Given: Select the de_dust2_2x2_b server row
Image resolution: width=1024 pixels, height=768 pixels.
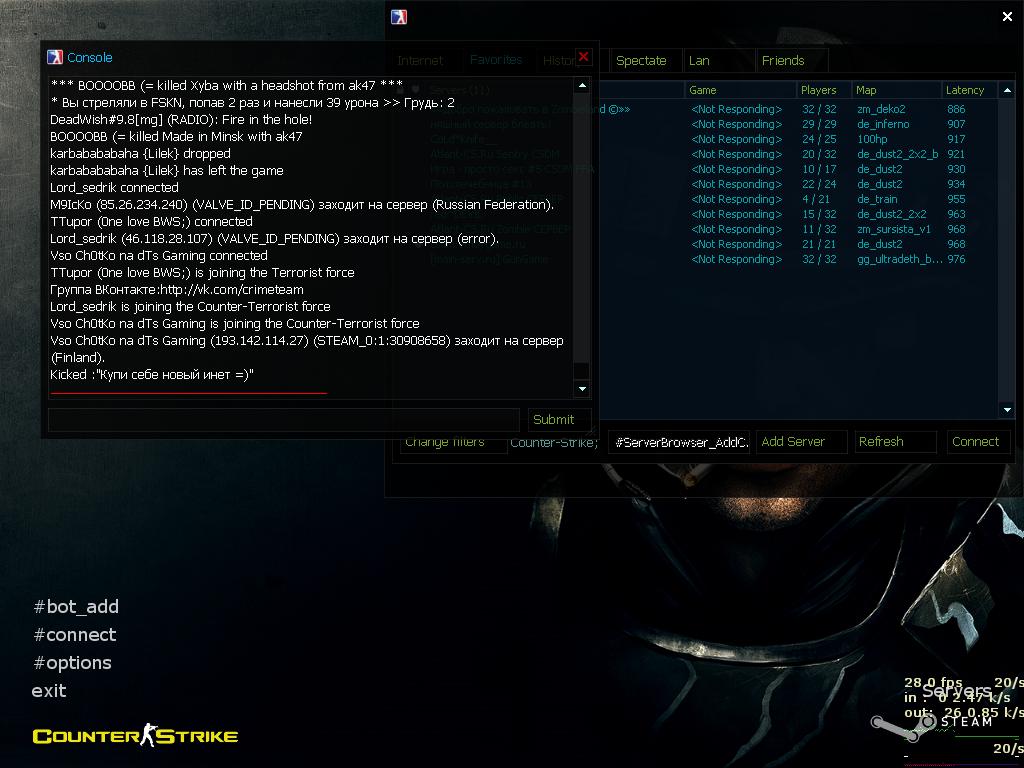Looking at the screenshot, I should pos(697,154).
